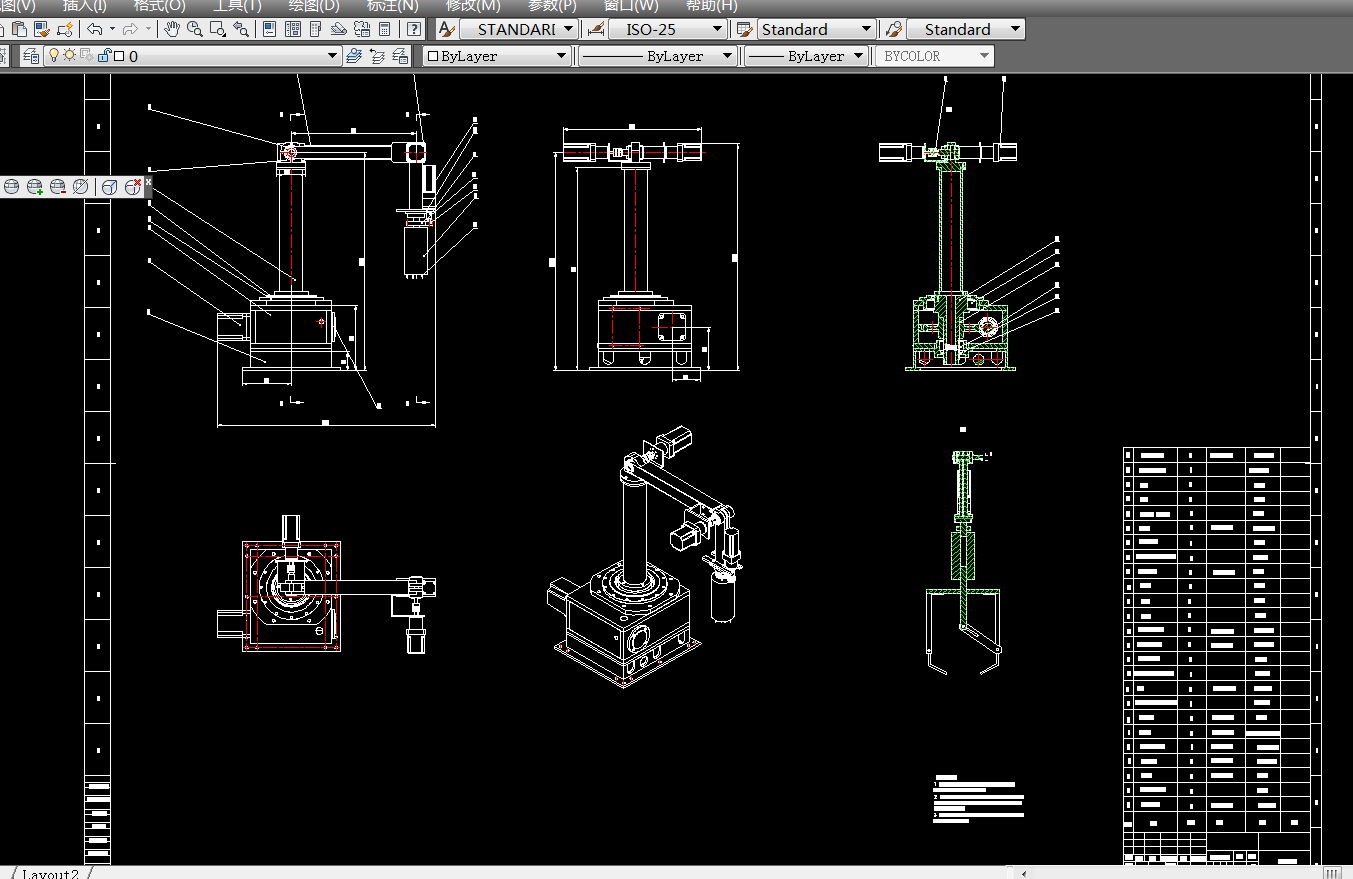Click the Layer Previous icon
The height and width of the screenshot is (879, 1353).
tap(377, 56)
